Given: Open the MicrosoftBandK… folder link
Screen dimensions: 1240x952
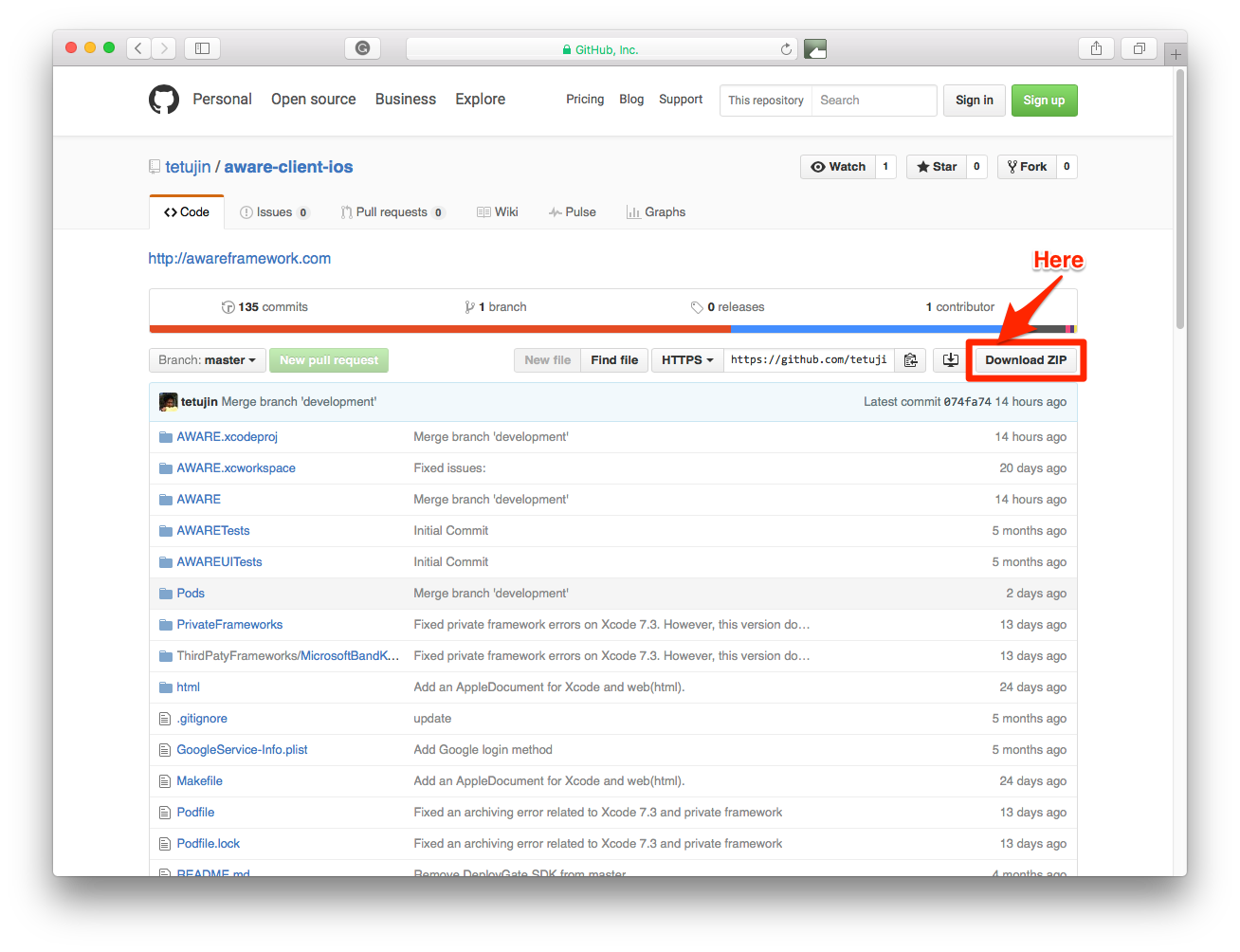Looking at the screenshot, I should coord(350,656).
